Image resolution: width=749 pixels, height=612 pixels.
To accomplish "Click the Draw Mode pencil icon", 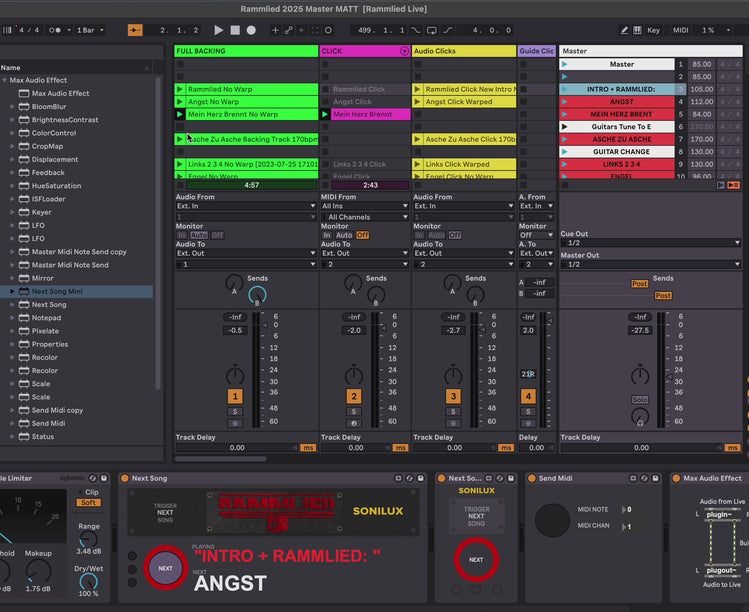I will tap(624, 30).
